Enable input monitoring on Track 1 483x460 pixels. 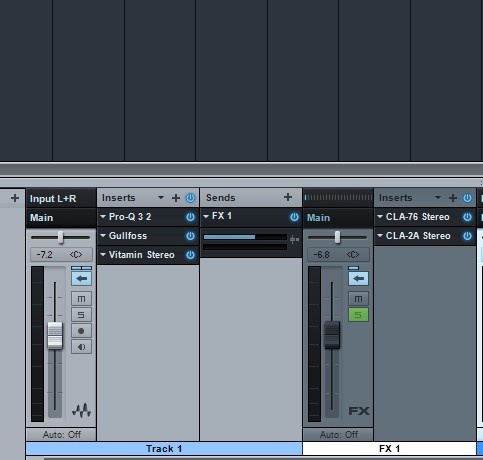point(81,347)
